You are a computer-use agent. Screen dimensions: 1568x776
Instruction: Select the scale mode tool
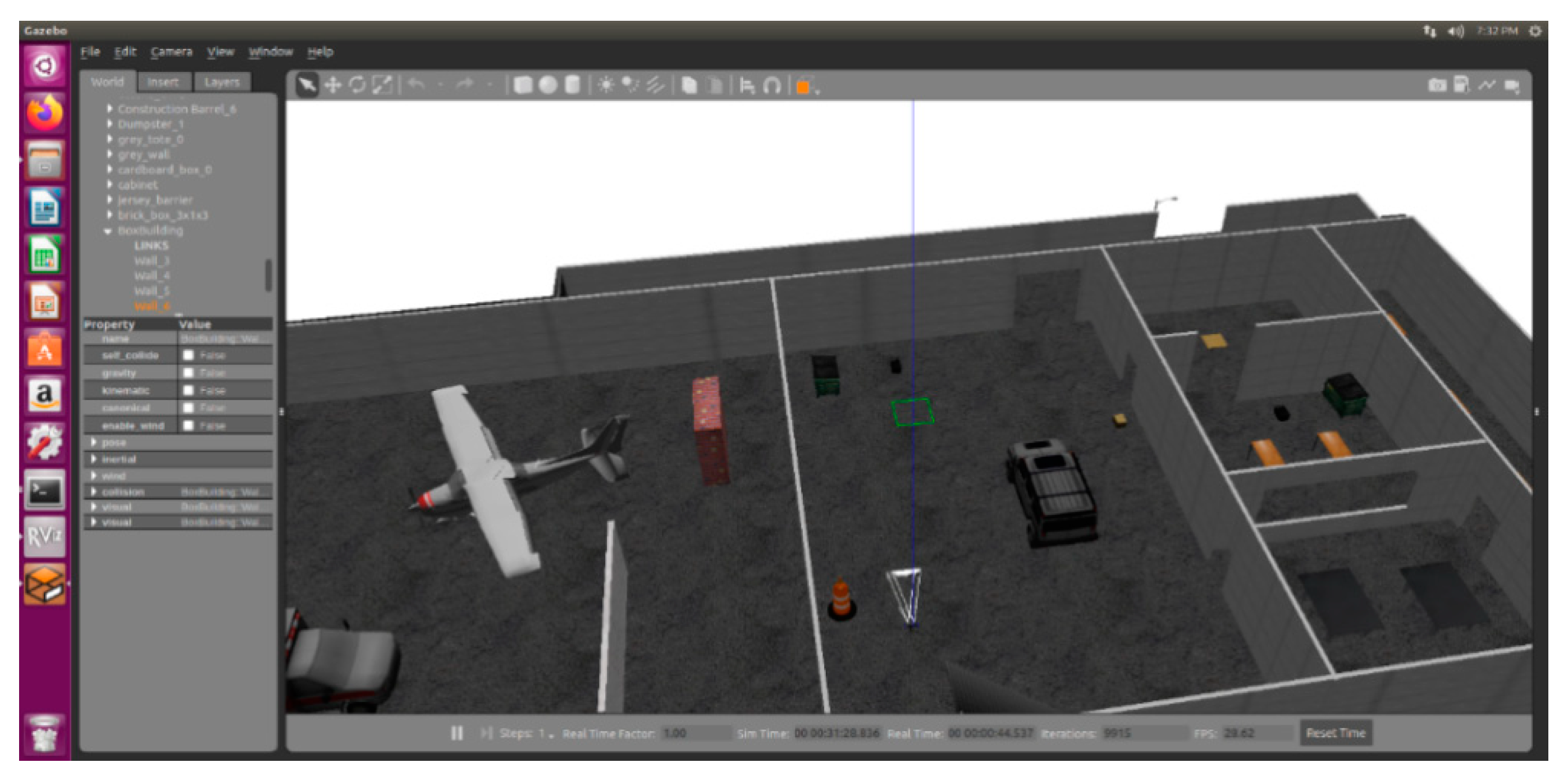[382, 85]
